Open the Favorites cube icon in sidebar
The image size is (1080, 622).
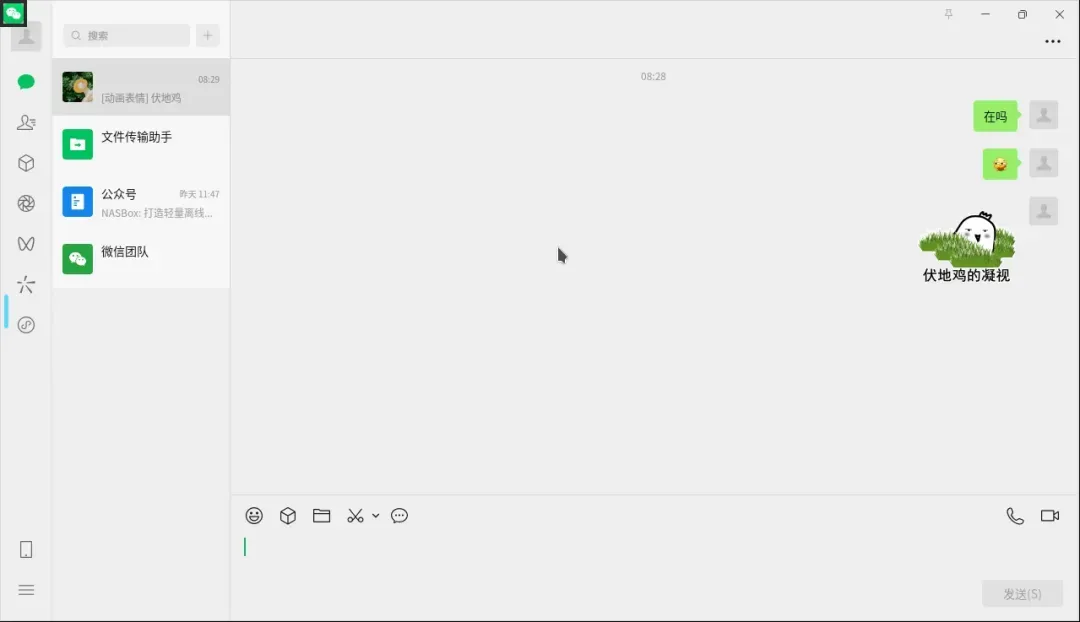coord(26,163)
